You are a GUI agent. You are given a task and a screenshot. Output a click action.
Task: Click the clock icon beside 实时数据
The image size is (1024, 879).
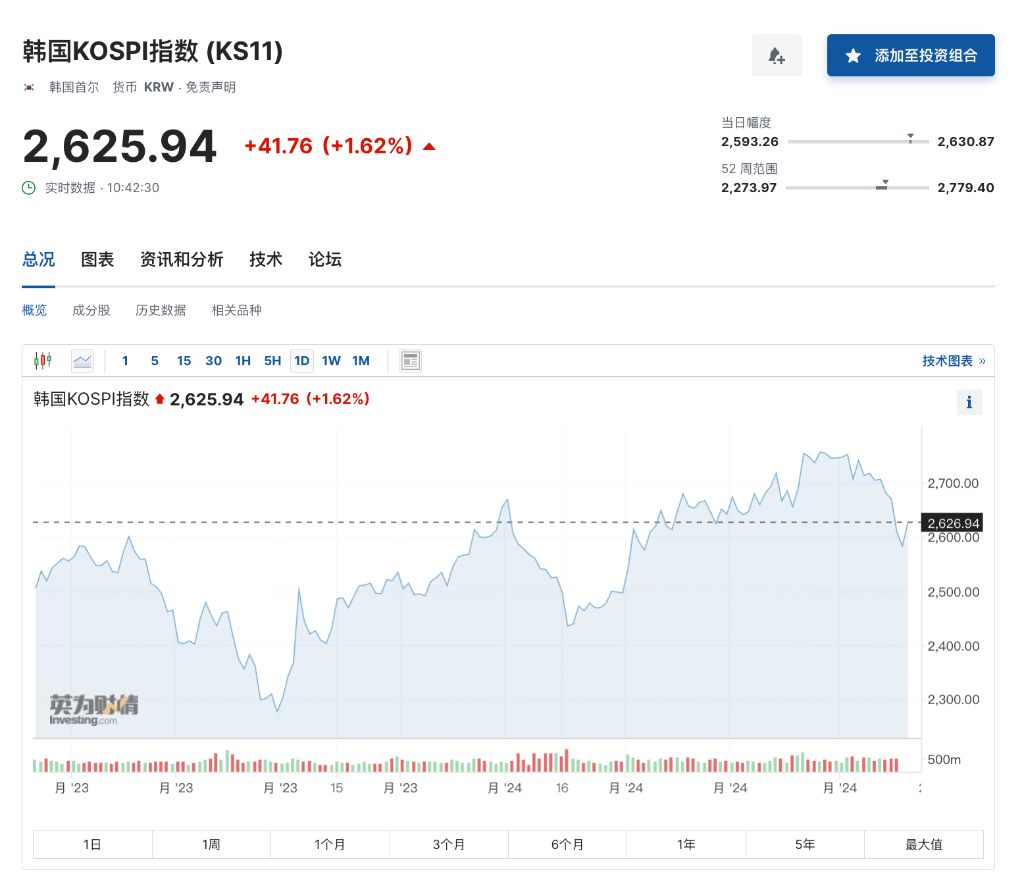coord(29,188)
